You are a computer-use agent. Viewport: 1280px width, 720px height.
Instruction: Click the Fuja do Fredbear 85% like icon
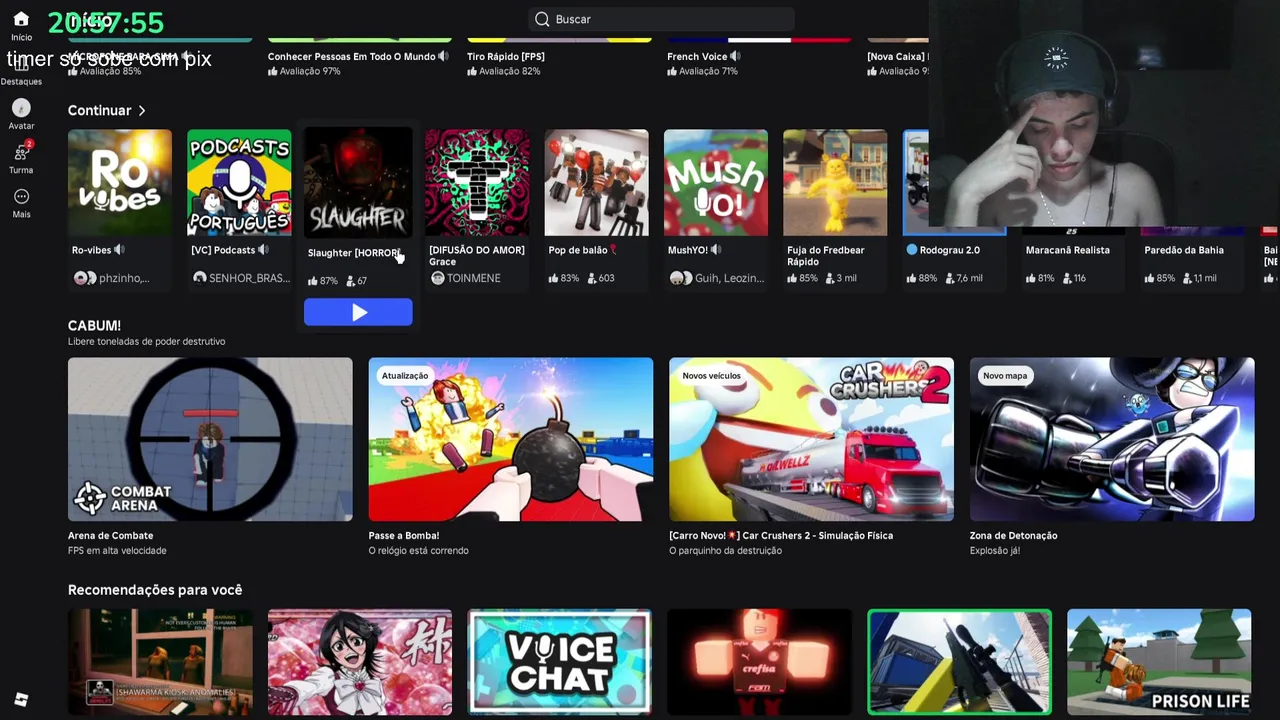pos(792,278)
